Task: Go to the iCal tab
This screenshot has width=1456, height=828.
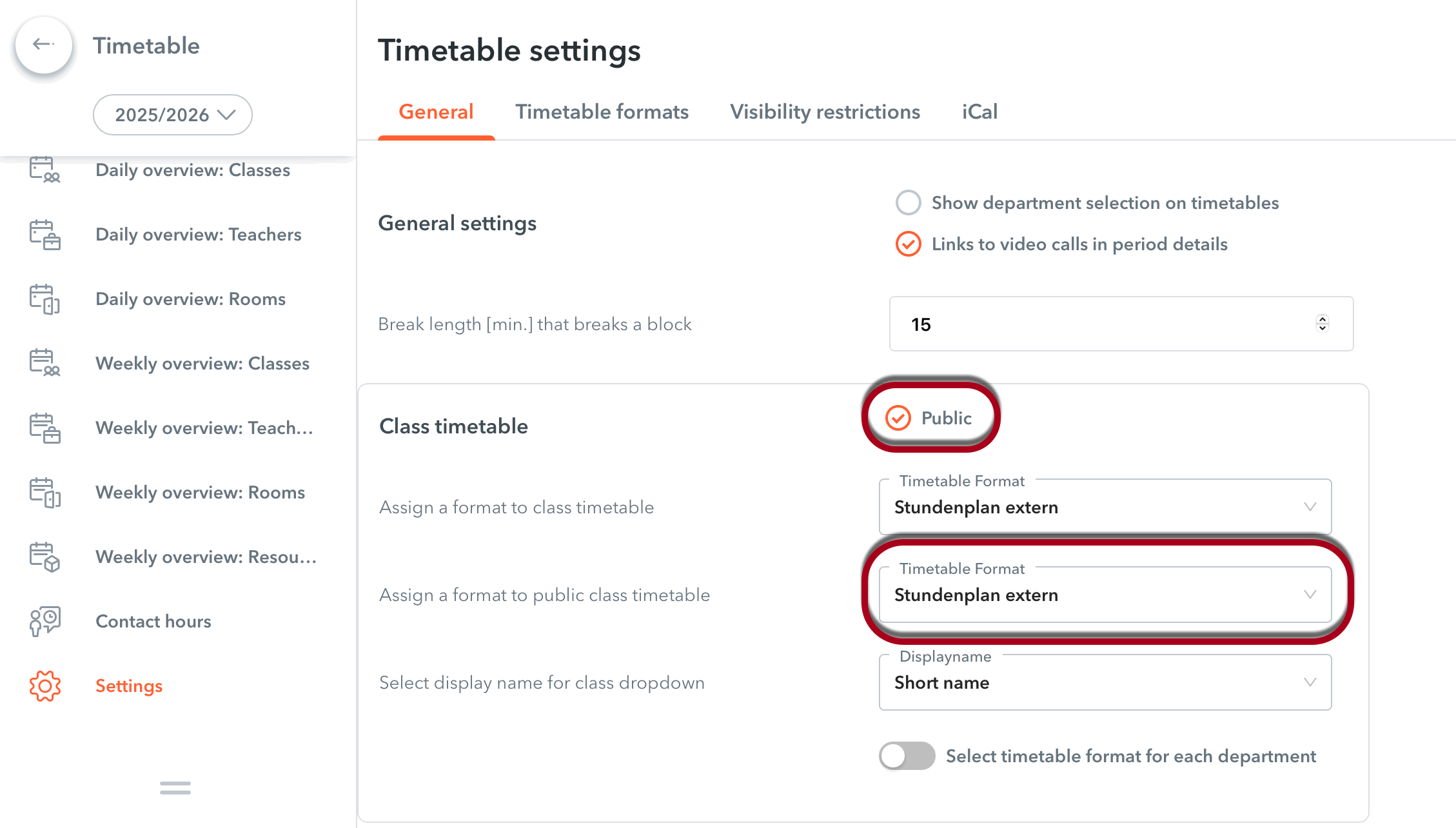Action: [979, 112]
